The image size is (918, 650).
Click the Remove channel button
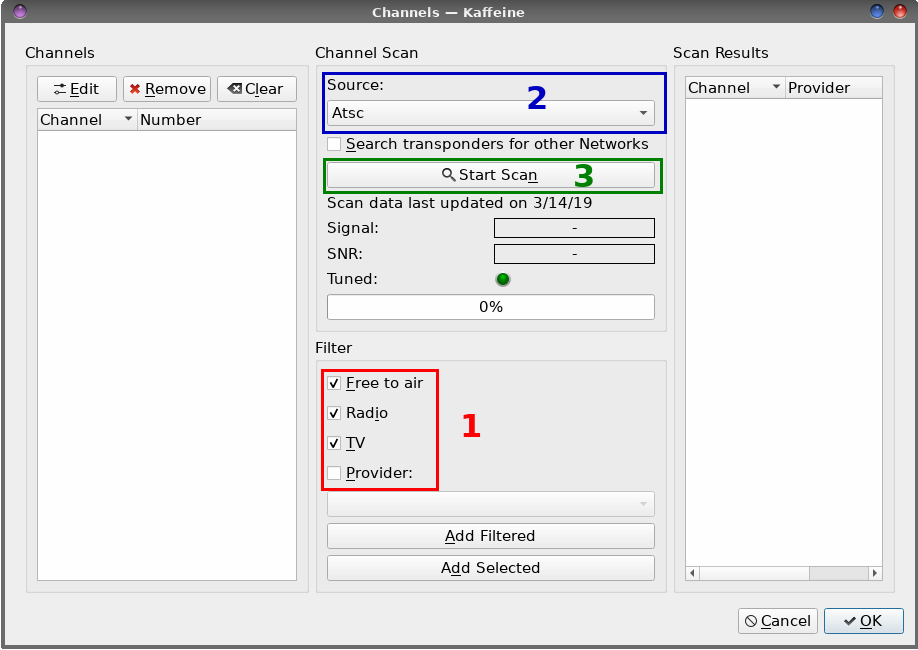point(167,89)
